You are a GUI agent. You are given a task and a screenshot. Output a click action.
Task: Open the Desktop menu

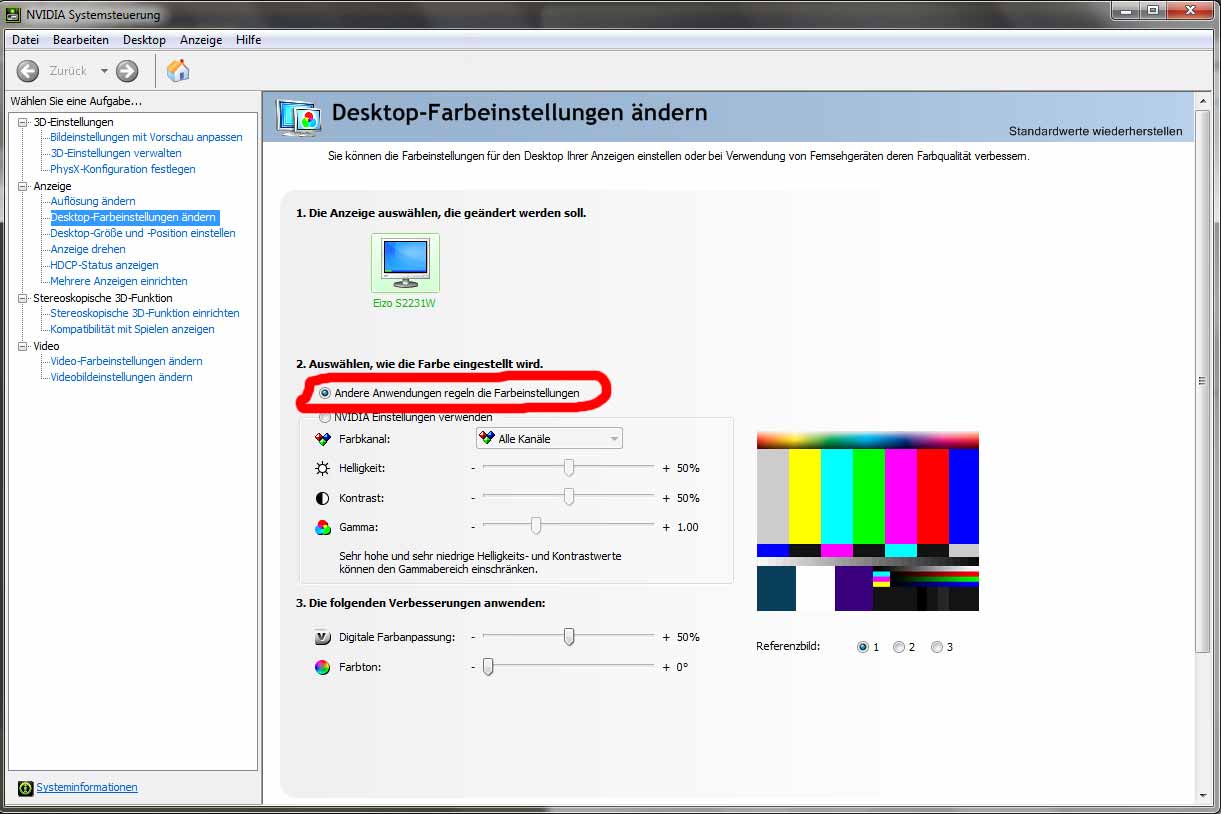[144, 40]
